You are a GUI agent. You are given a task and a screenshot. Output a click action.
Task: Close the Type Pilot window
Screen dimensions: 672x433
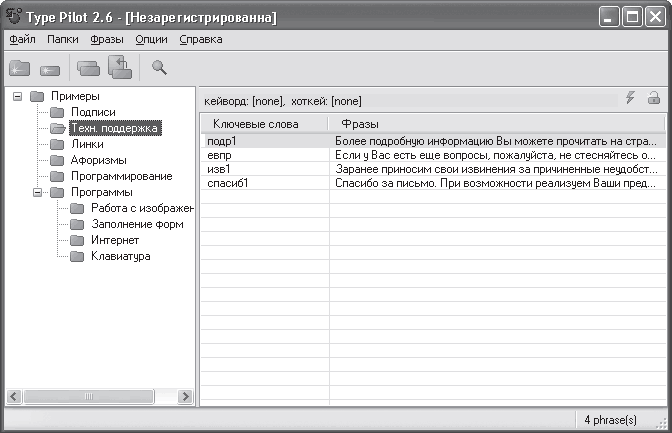point(655,17)
